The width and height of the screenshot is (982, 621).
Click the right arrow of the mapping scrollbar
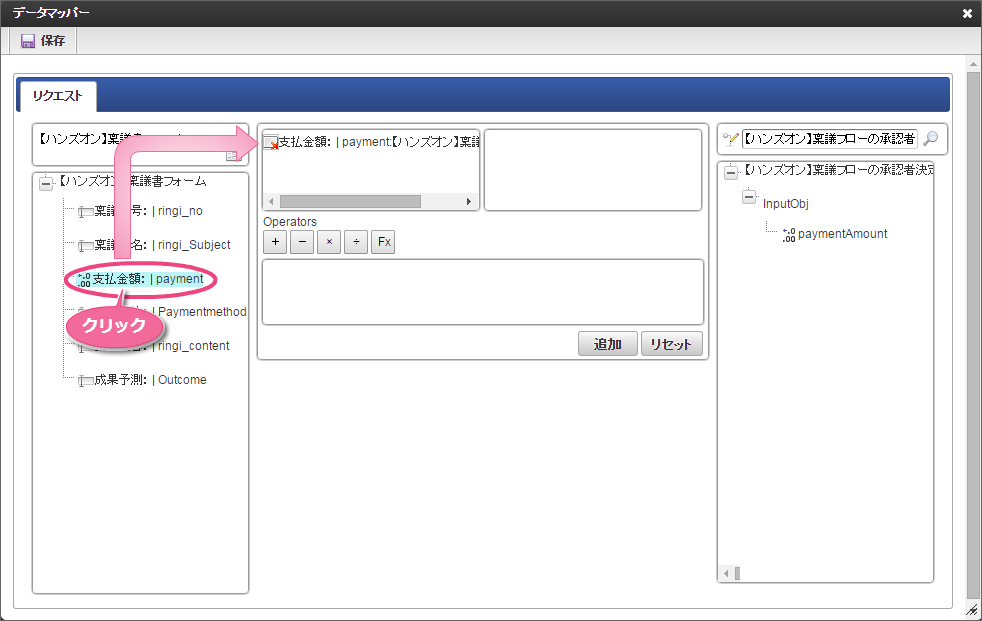click(468, 202)
